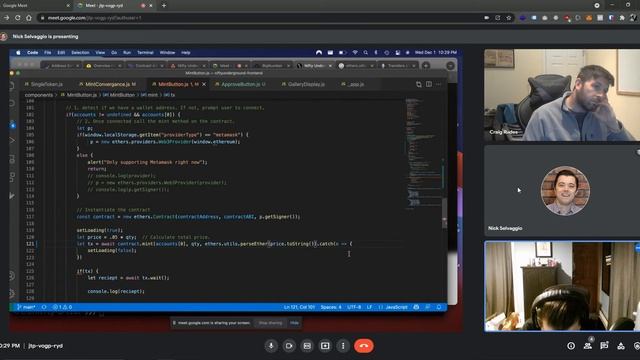Turn off the camera in Meet
Viewport: 640px width, 360px height.
pos(289,346)
